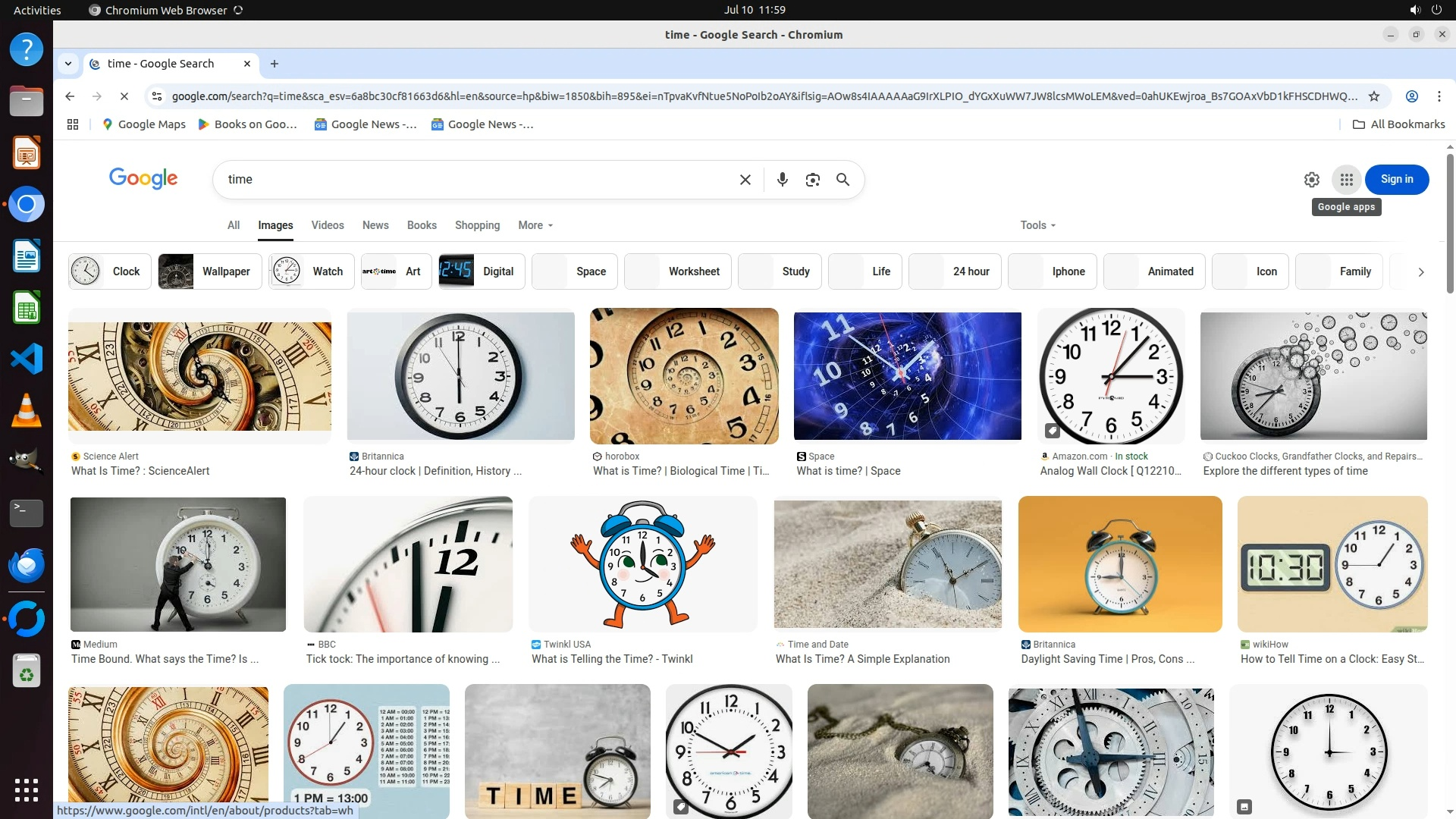Switch to the Shopping tab

477,225
